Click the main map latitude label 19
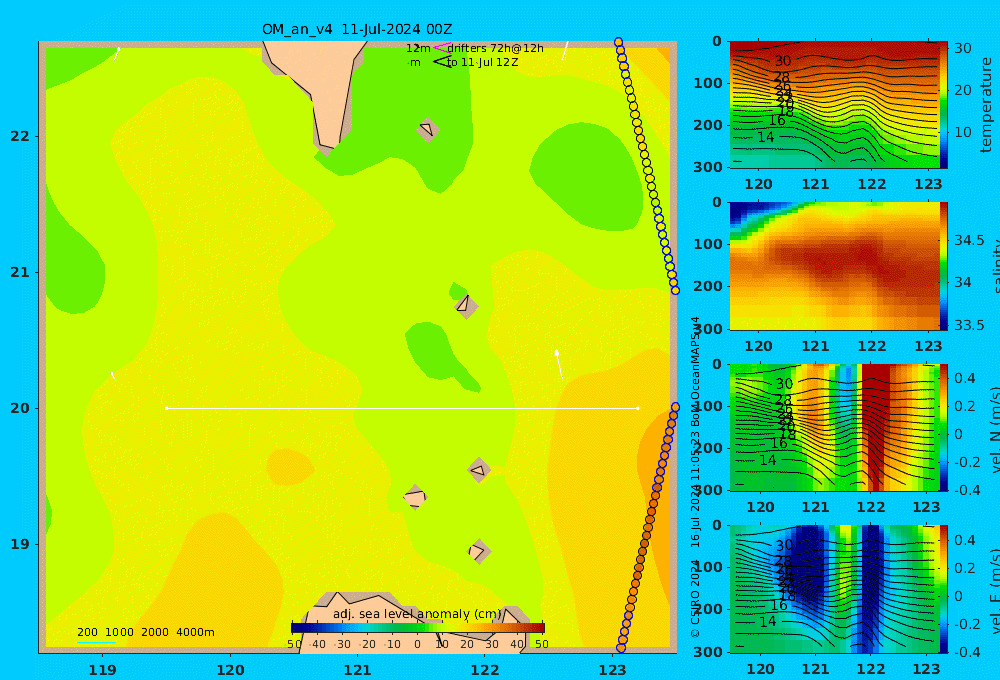Image resolution: width=1000 pixels, height=680 pixels. coord(20,544)
